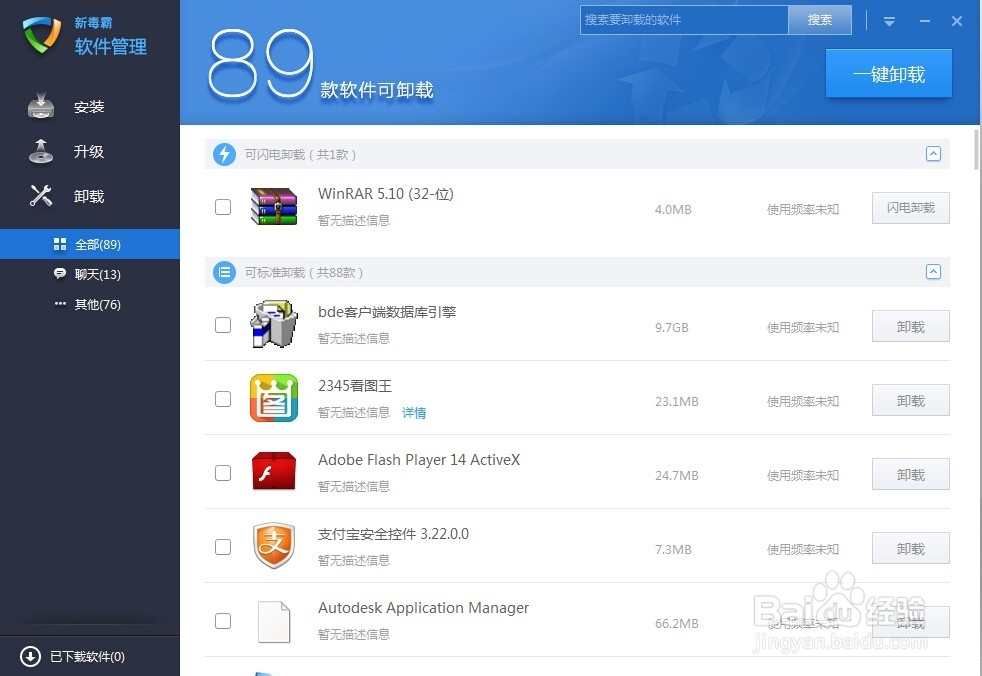Click 卸载 for 支付宝安全控件
The height and width of the screenshot is (676, 982).
pos(911,548)
